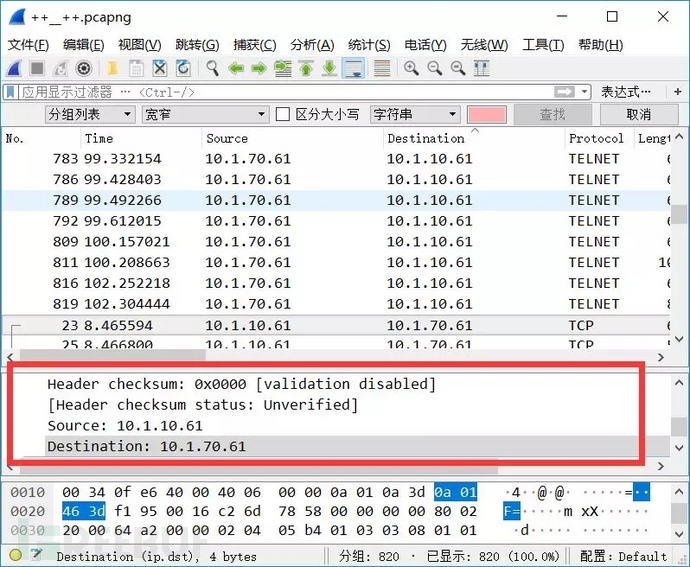Viewport: 690px width, 567px height.
Task: Reload this capture file
Action: click(183, 68)
